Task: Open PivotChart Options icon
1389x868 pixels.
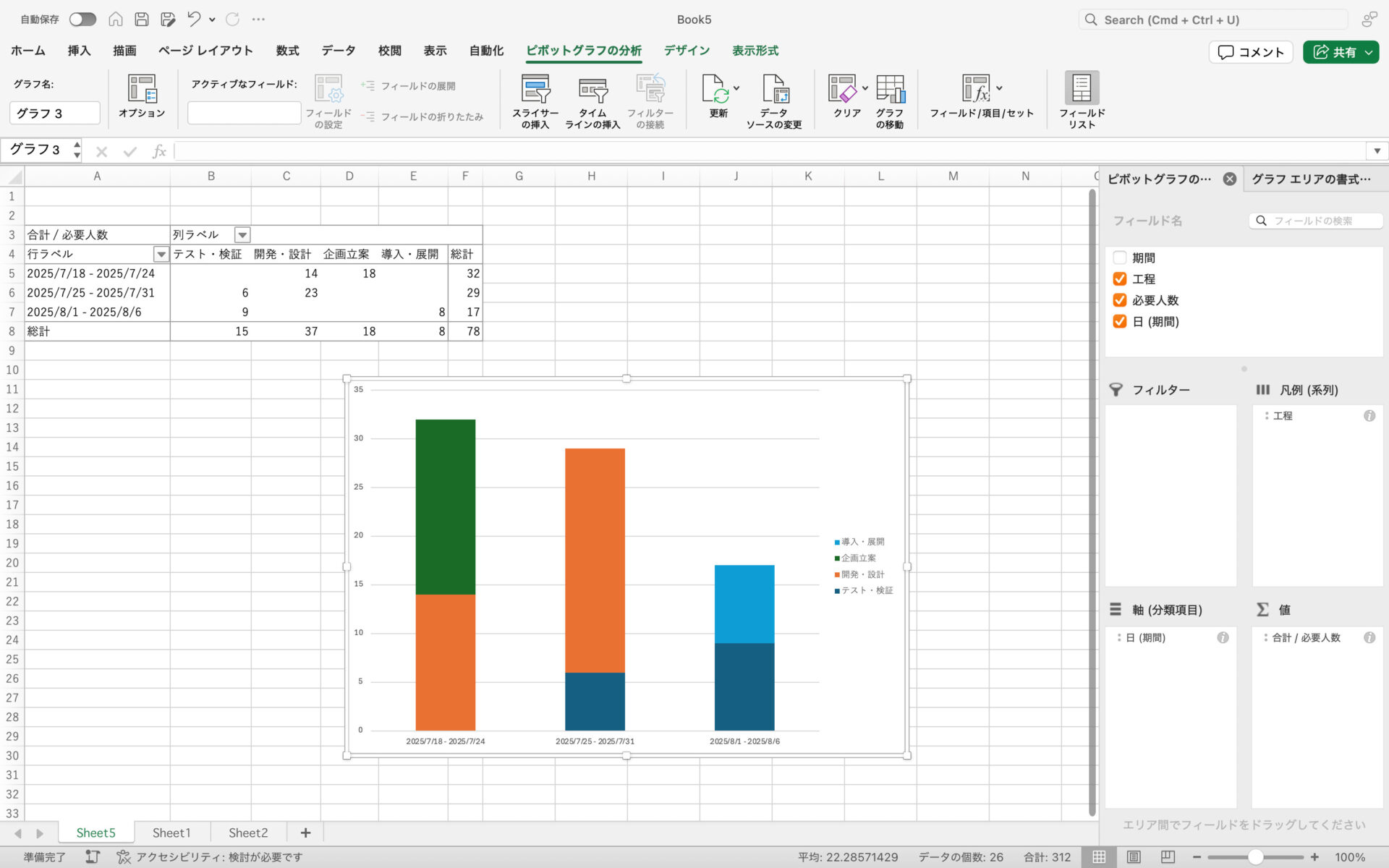Action: pyautogui.click(x=142, y=90)
